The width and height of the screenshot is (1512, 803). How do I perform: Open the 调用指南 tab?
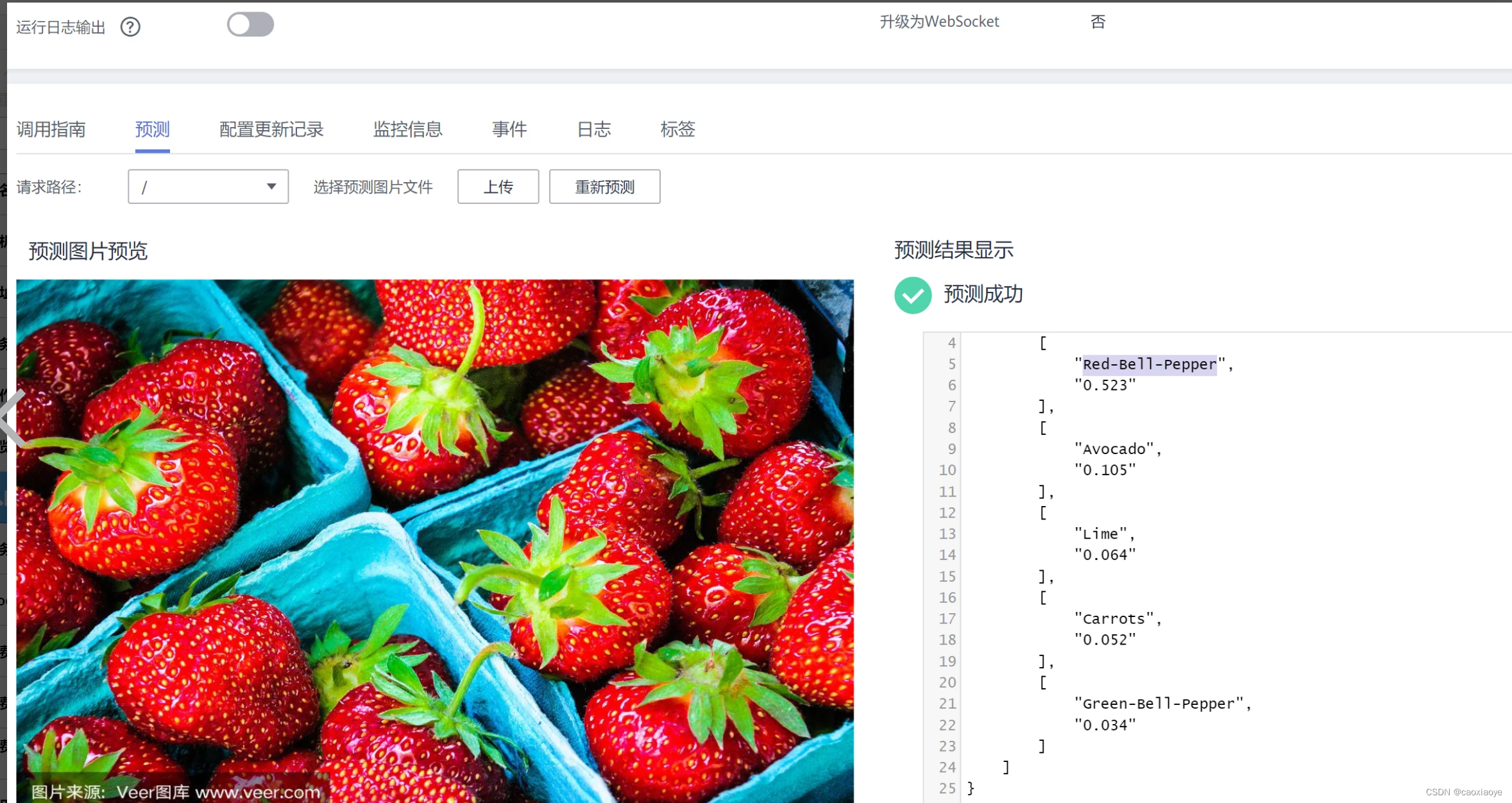[51, 130]
